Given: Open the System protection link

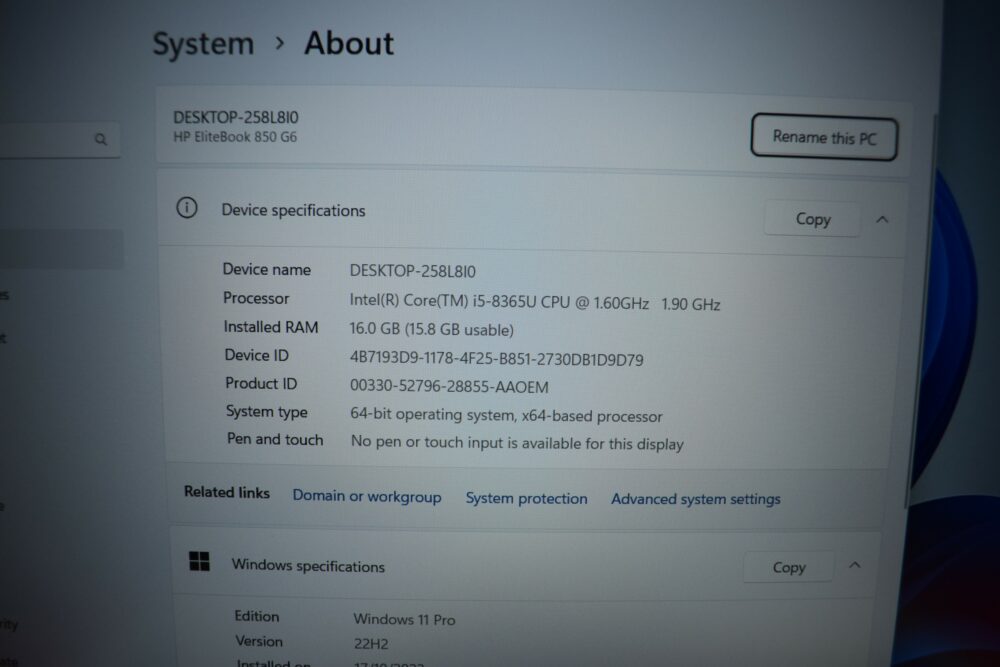Looking at the screenshot, I should tap(526, 498).
